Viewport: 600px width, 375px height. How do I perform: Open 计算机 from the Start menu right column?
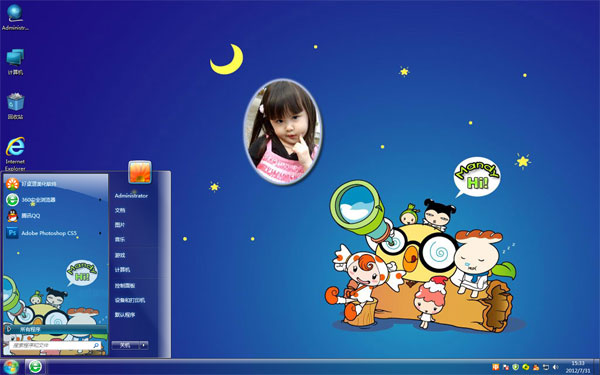tap(122, 270)
